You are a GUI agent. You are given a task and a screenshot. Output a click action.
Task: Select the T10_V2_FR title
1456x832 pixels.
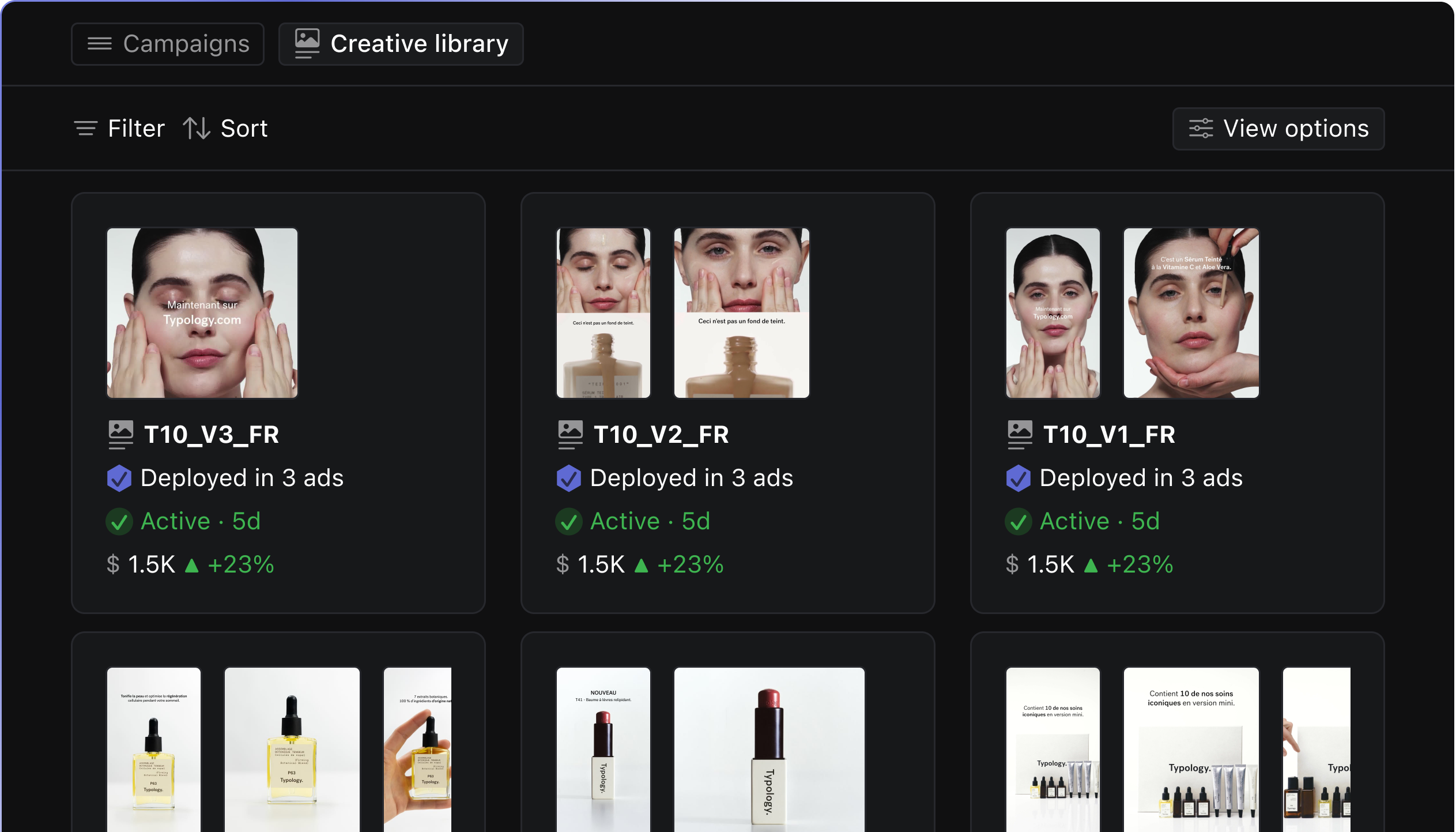click(x=661, y=435)
